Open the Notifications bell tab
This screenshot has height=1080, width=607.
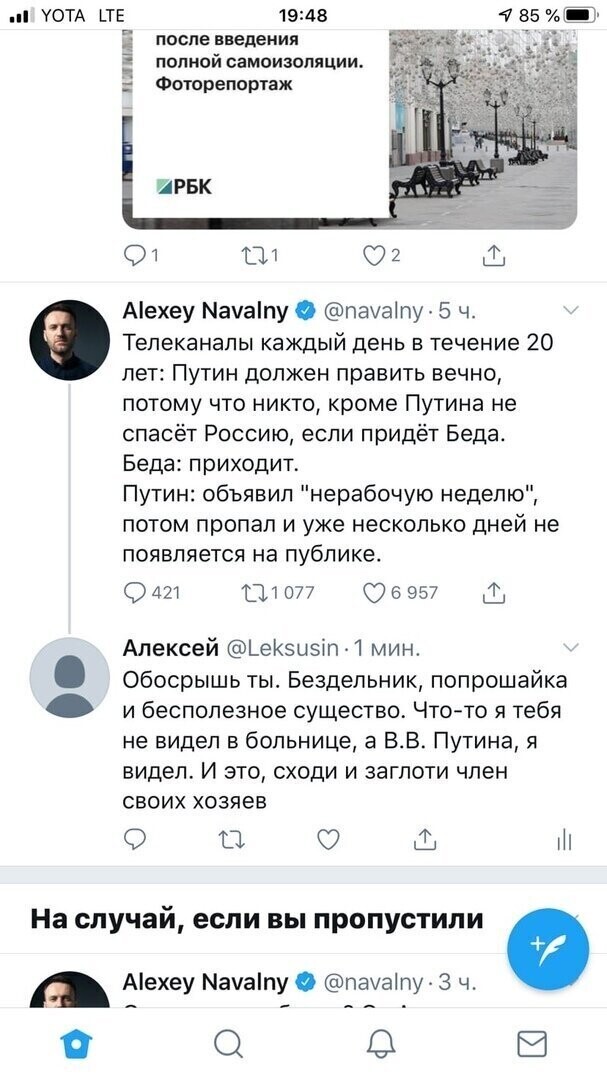coord(380,1043)
